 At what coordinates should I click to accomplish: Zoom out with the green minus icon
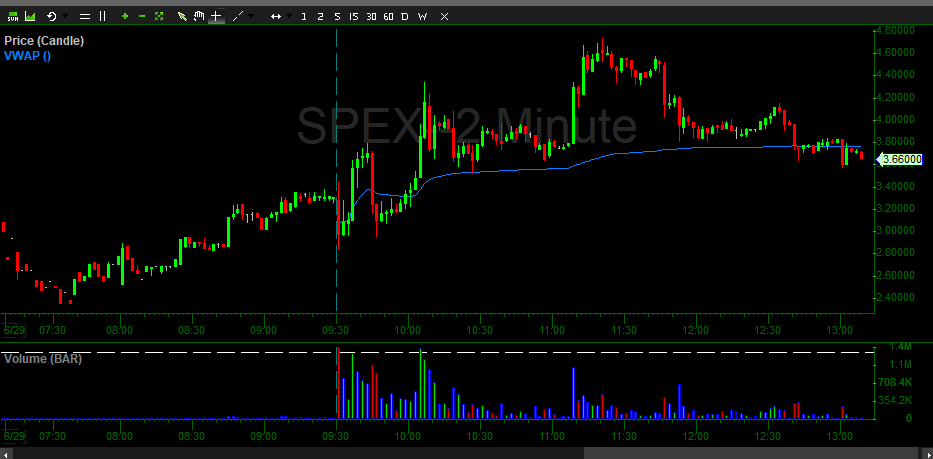pos(142,17)
